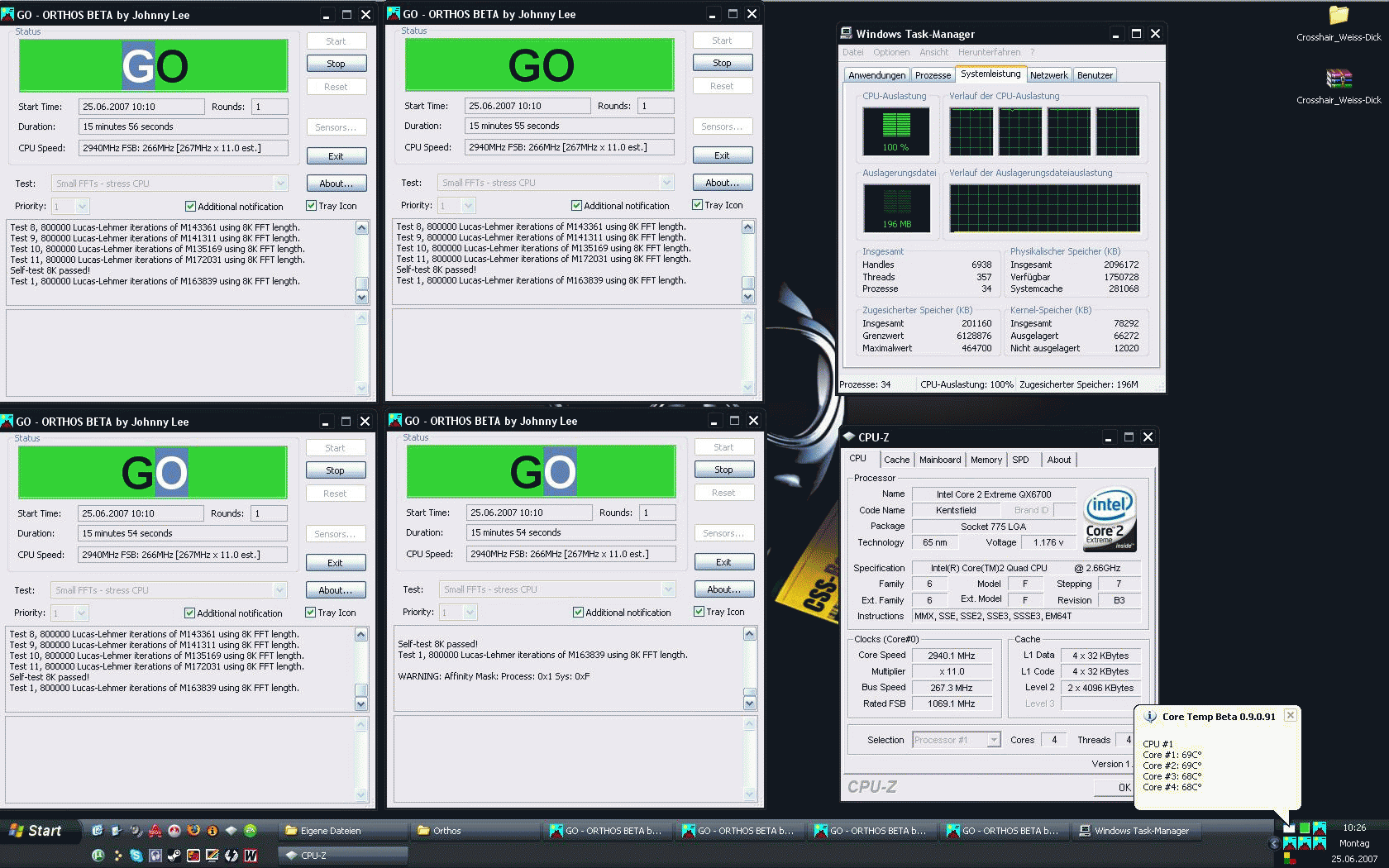Click Exit in the top-right Orthos window

722,155
